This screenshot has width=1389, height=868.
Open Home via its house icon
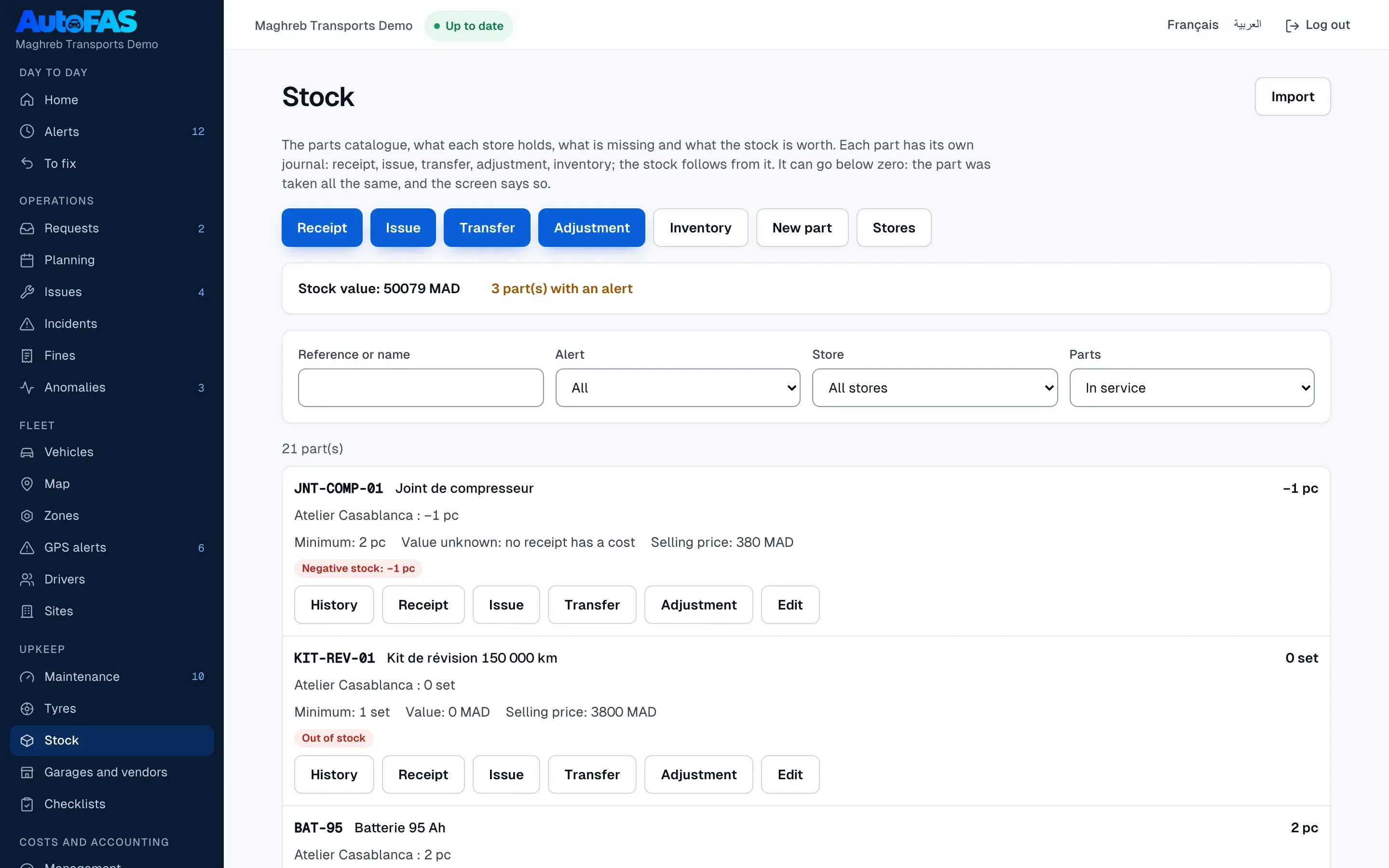27,100
